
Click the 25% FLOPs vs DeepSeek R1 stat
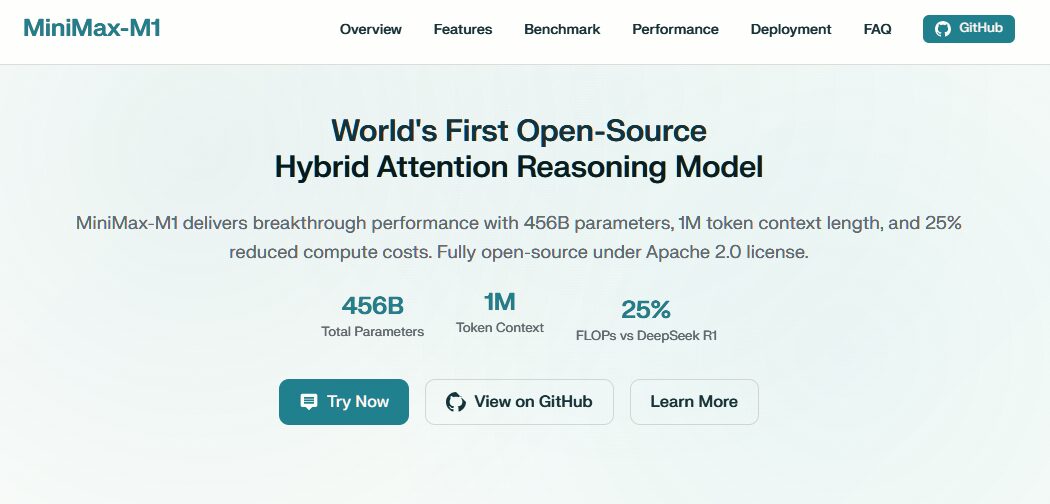pyautogui.click(x=646, y=320)
